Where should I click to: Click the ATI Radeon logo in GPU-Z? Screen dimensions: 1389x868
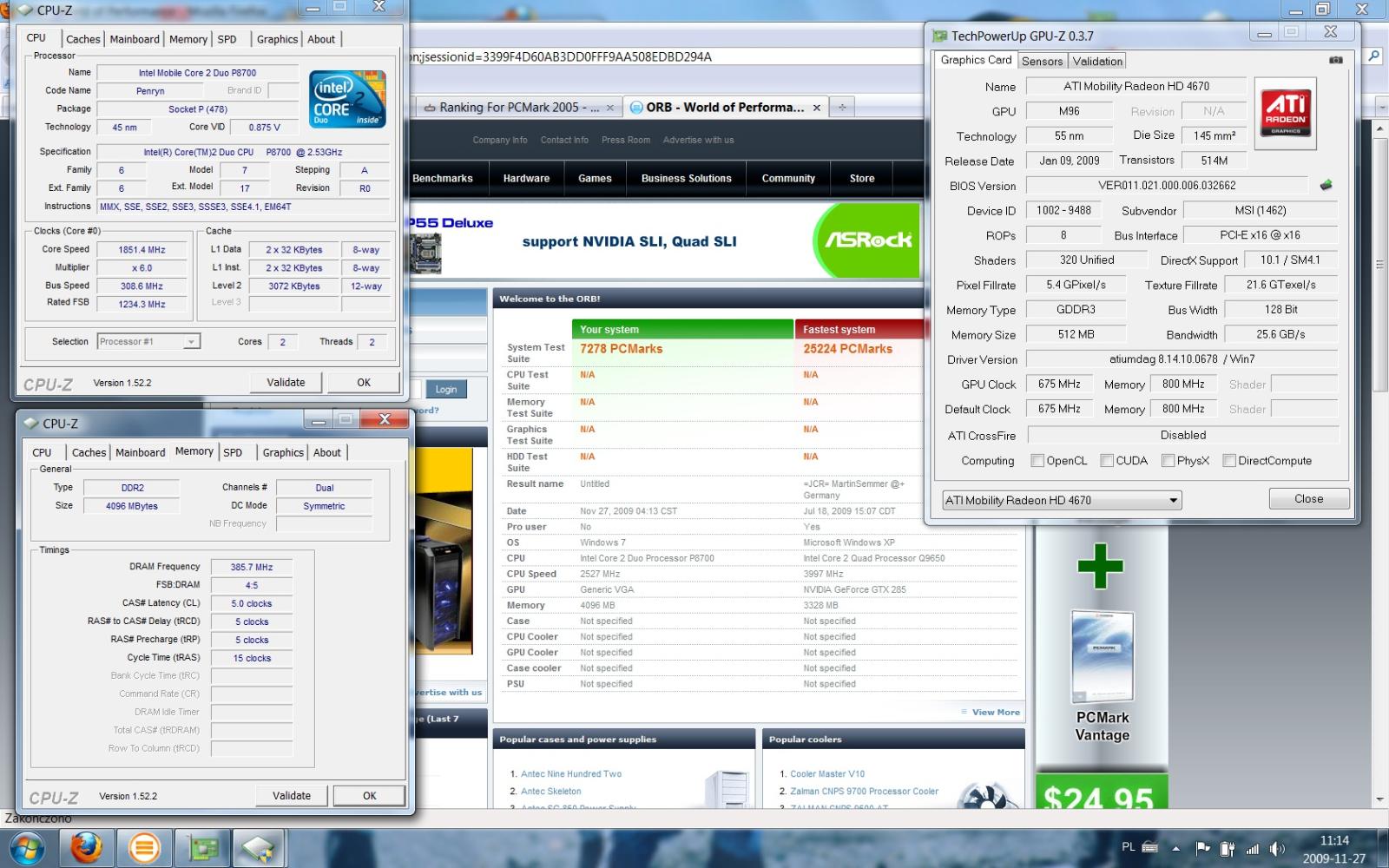[1286, 113]
